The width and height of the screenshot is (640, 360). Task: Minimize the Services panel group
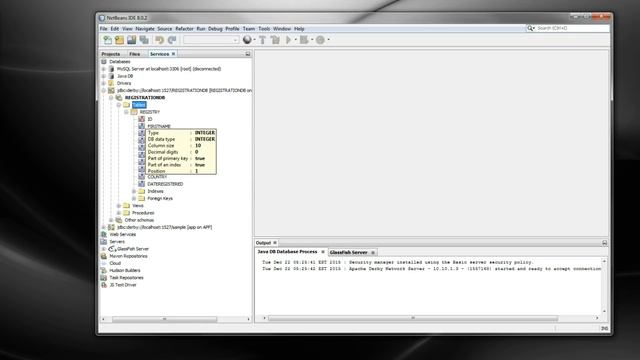coord(248,54)
